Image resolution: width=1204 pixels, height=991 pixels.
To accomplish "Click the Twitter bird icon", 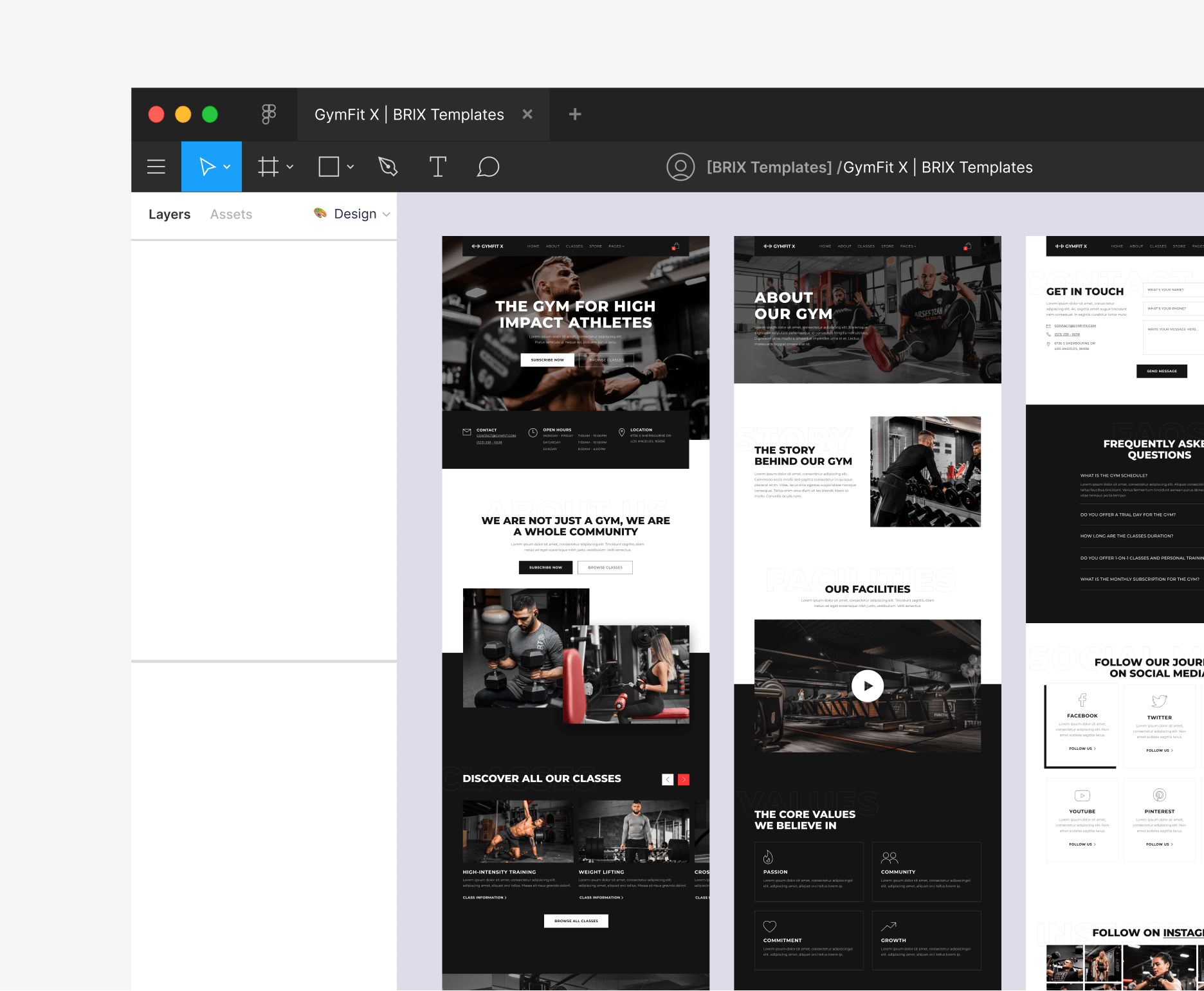I will pos(1160,701).
